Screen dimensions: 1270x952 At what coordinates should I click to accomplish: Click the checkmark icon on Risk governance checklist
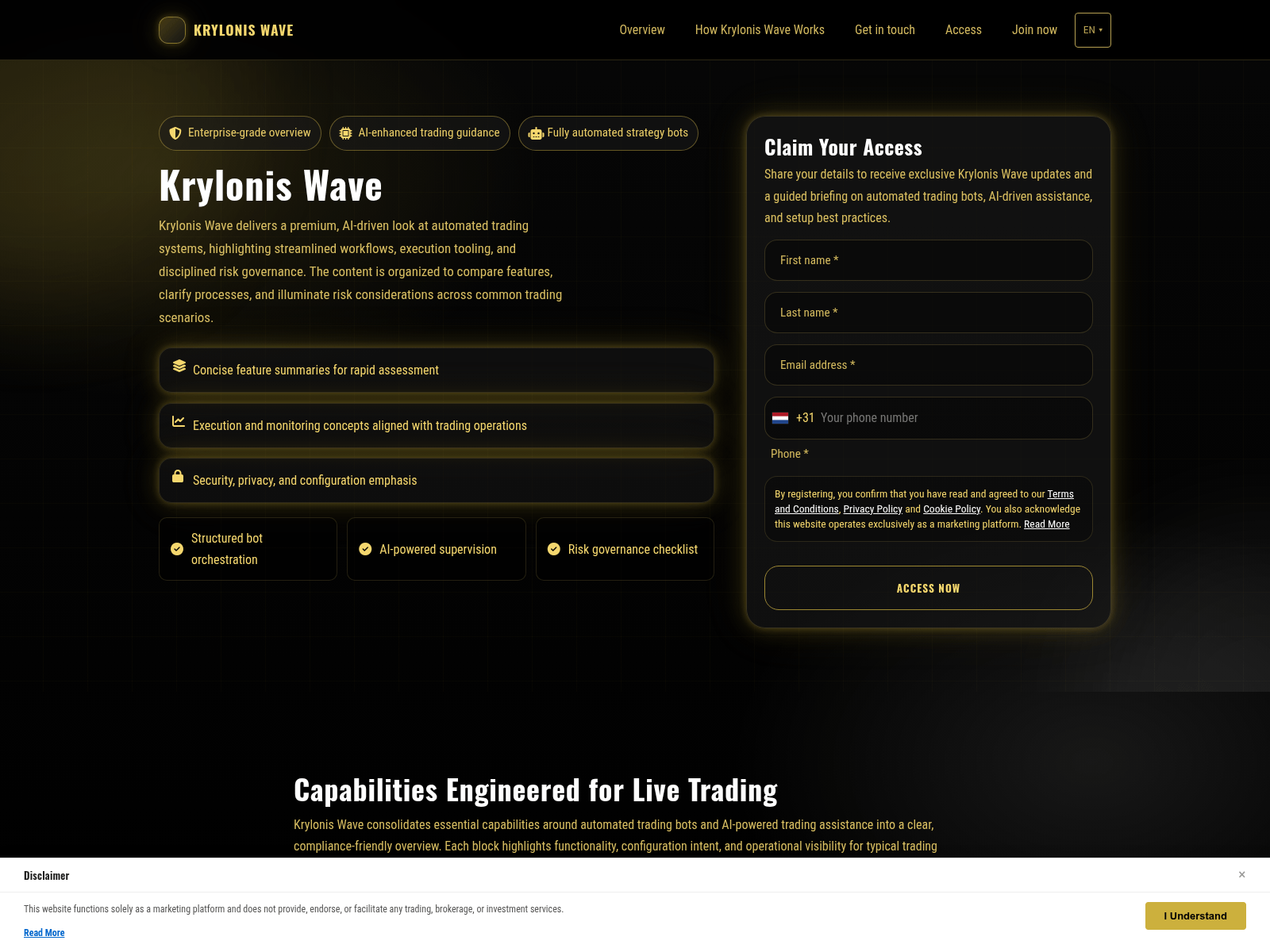(x=554, y=549)
